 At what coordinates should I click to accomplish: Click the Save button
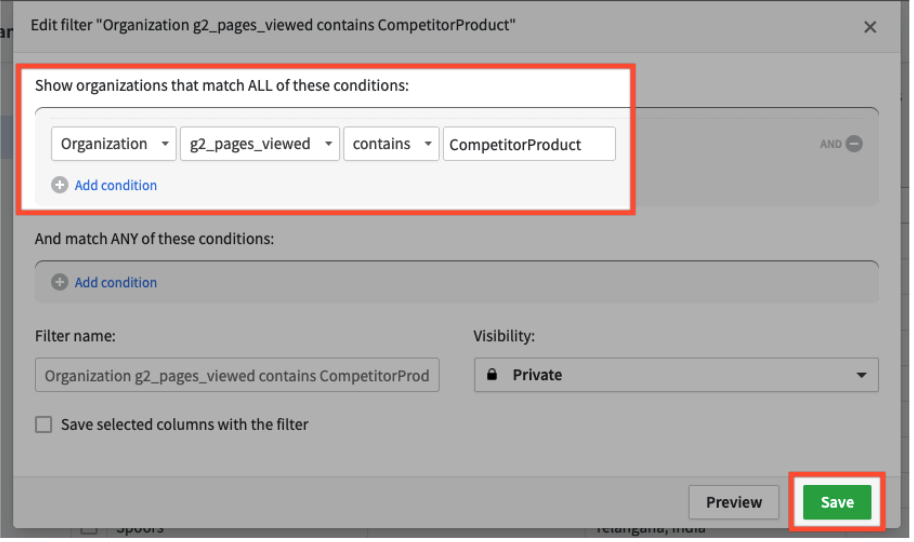(836, 502)
